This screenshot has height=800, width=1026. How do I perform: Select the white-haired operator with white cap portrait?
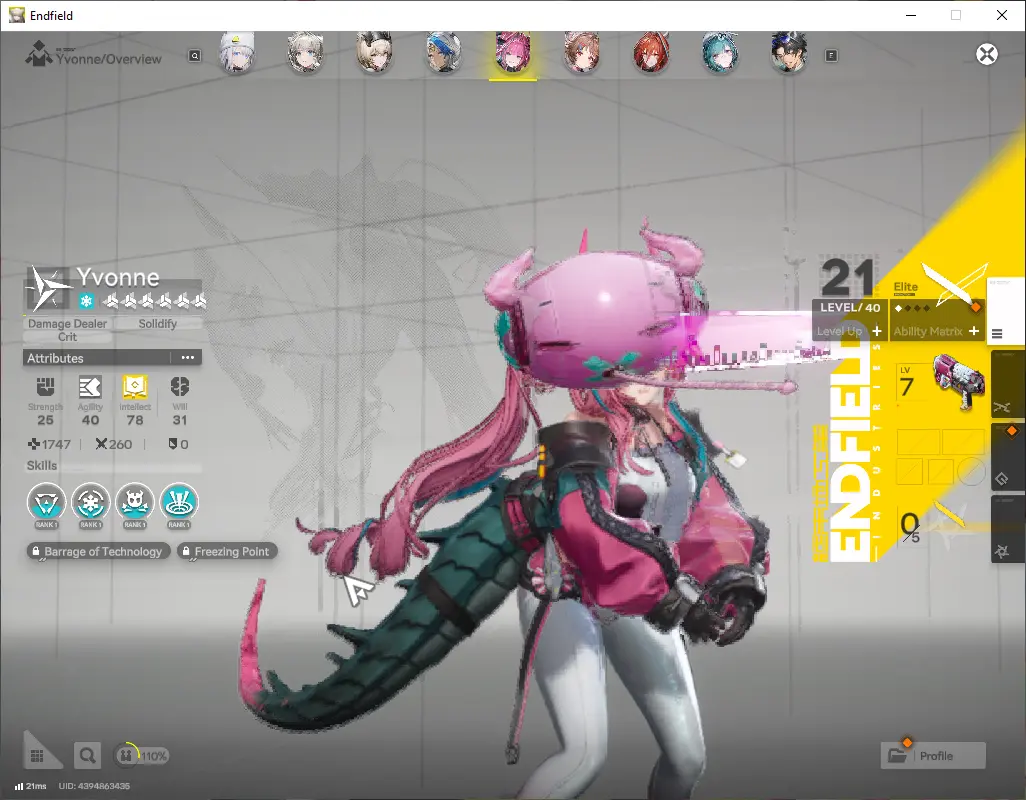point(236,52)
